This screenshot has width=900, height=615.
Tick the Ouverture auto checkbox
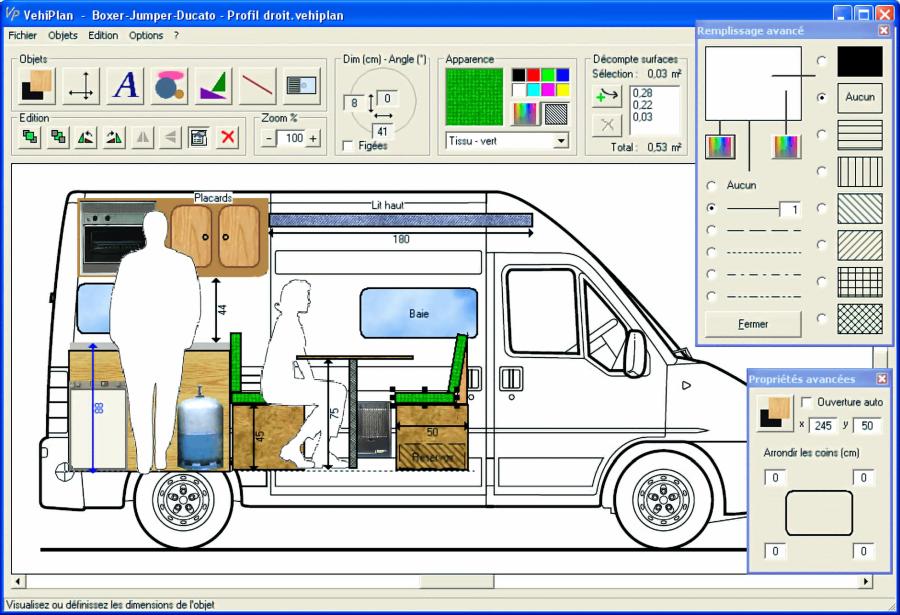pos(806,402)
